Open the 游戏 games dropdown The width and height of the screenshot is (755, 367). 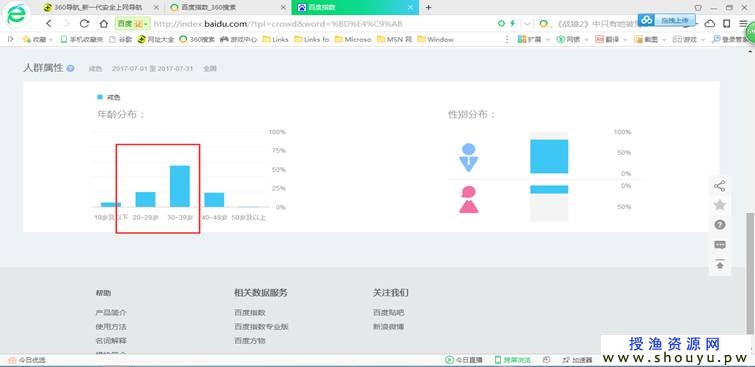point(689,39)
